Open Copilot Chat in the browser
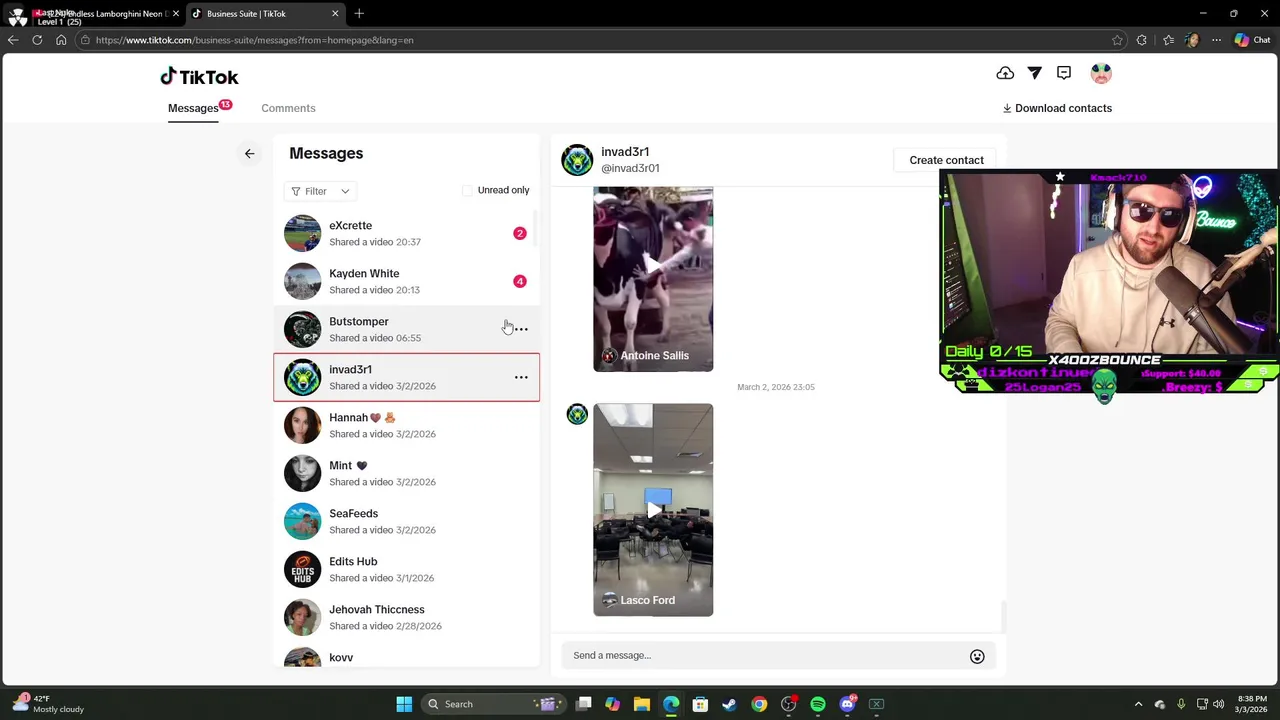Viewport: 1280px width, 720px height. click(1252, 40)
